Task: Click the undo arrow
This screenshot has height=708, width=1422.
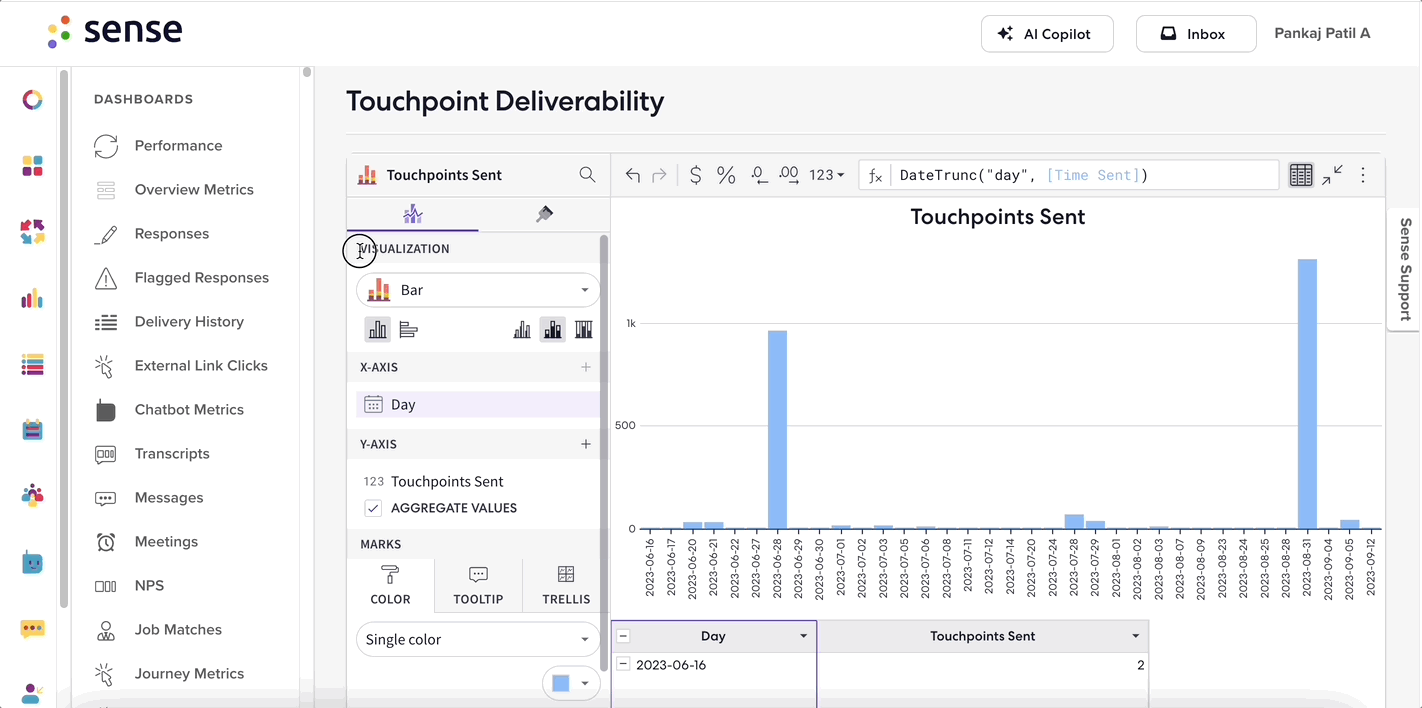Action: click(632, 175)
